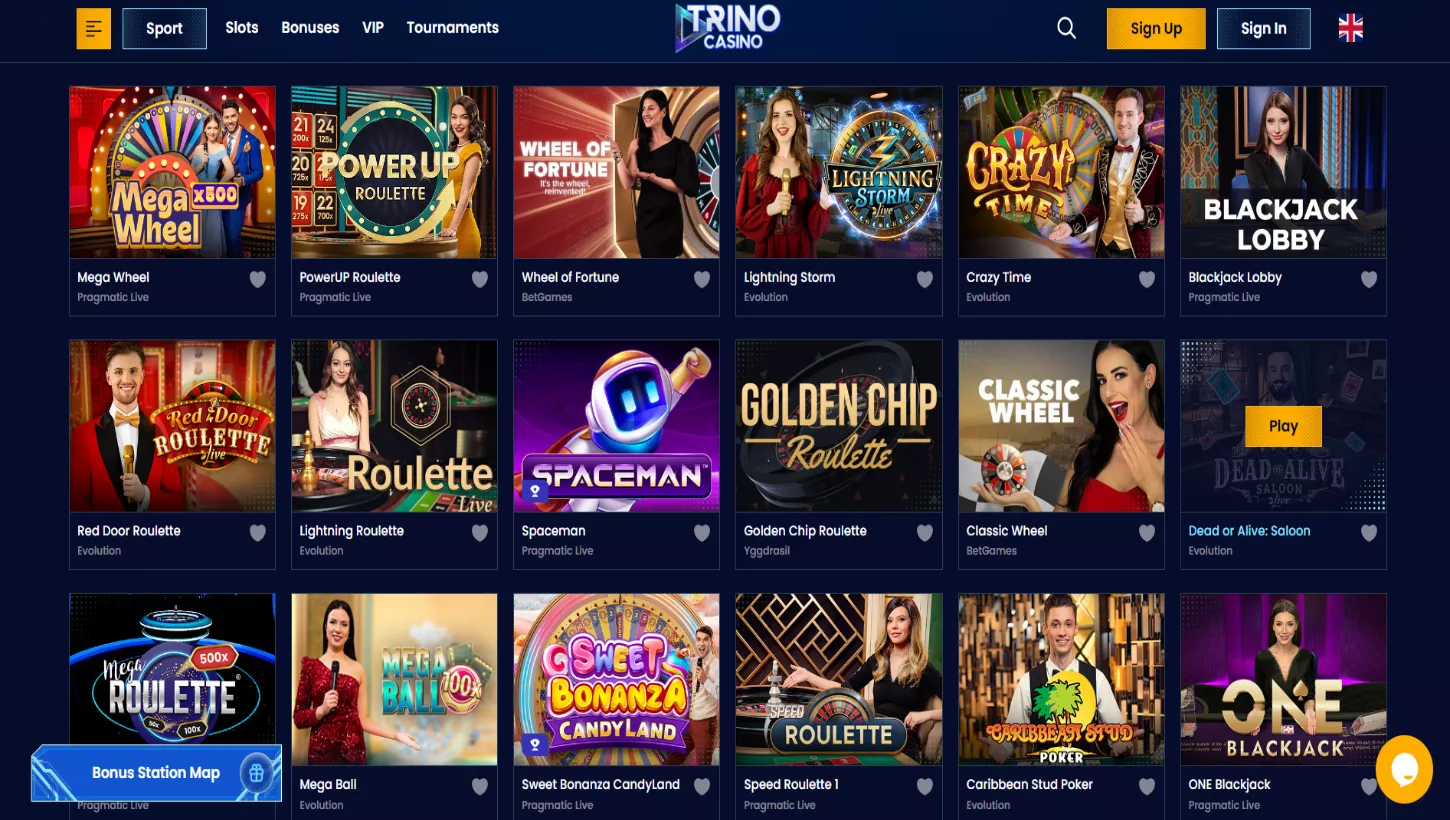Favorite the Mega Wheel game heart
The image size is (1450, 820).
258,279
